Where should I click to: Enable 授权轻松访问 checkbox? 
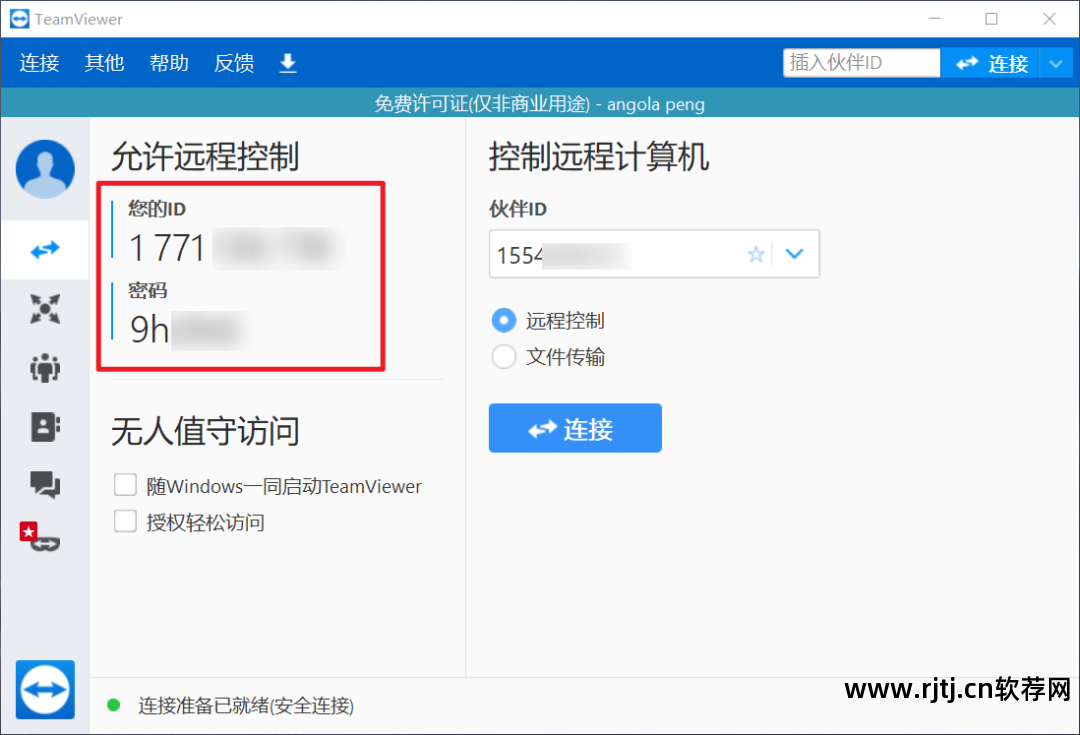click(x=125, y=521)
